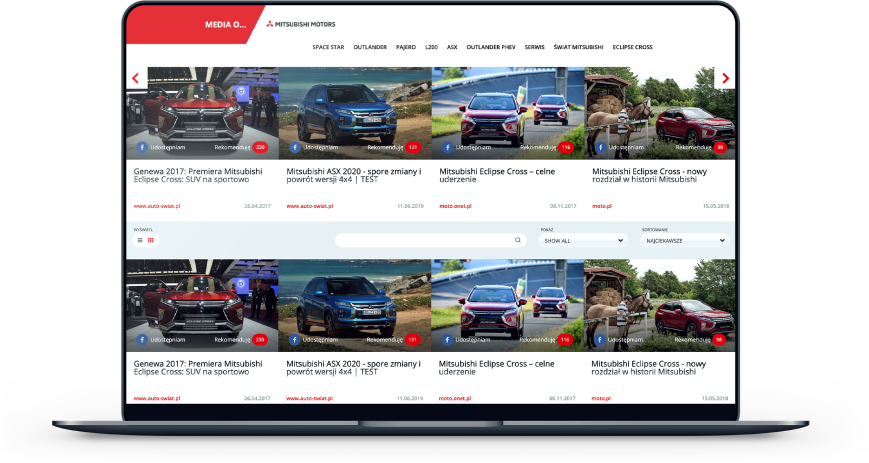Open OUTLANDER in navigation menu

(x=370, y=47)
